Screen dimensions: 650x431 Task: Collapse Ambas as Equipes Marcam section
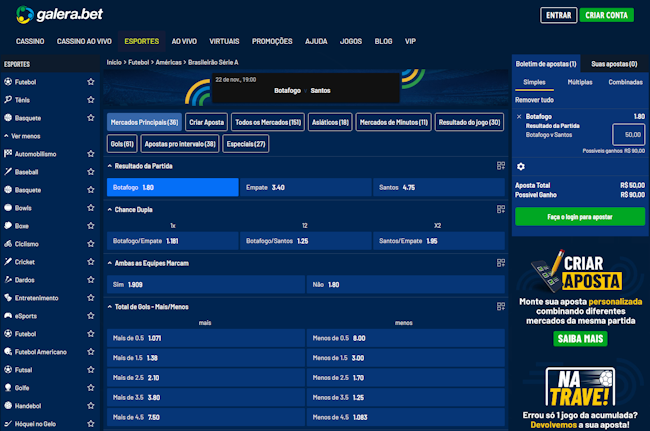[110, 263]
